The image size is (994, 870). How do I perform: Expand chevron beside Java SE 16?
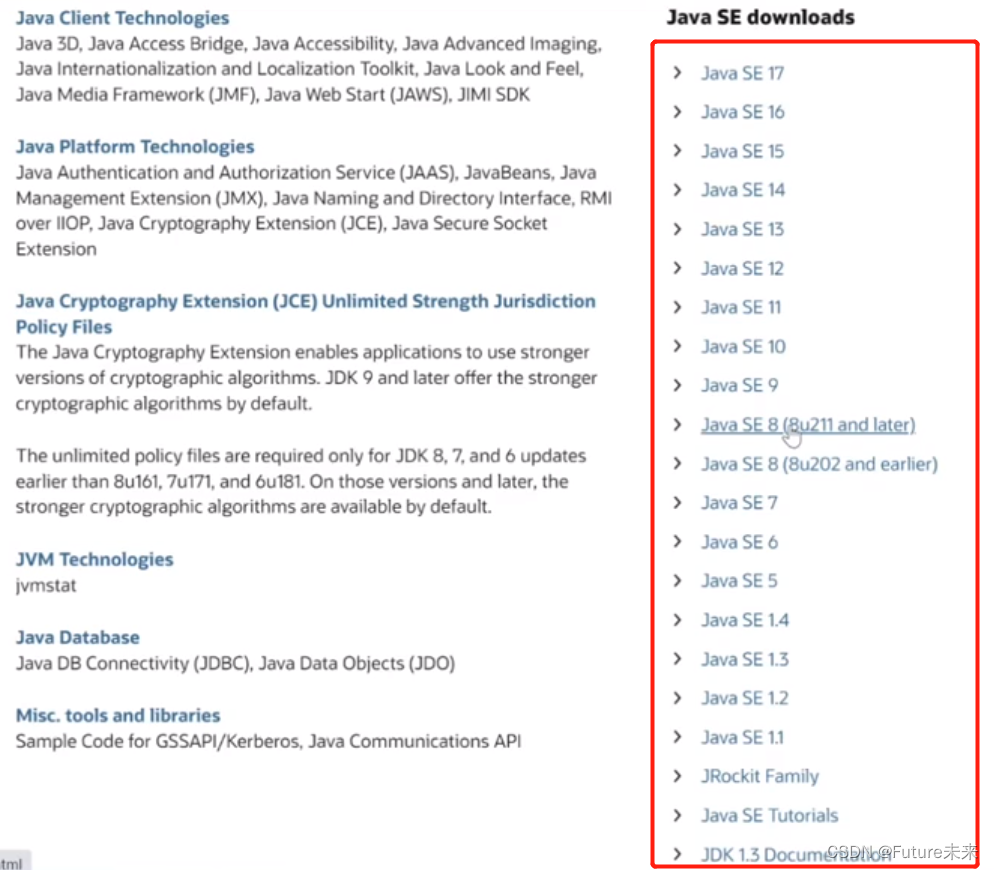click(x=678, y=112)
